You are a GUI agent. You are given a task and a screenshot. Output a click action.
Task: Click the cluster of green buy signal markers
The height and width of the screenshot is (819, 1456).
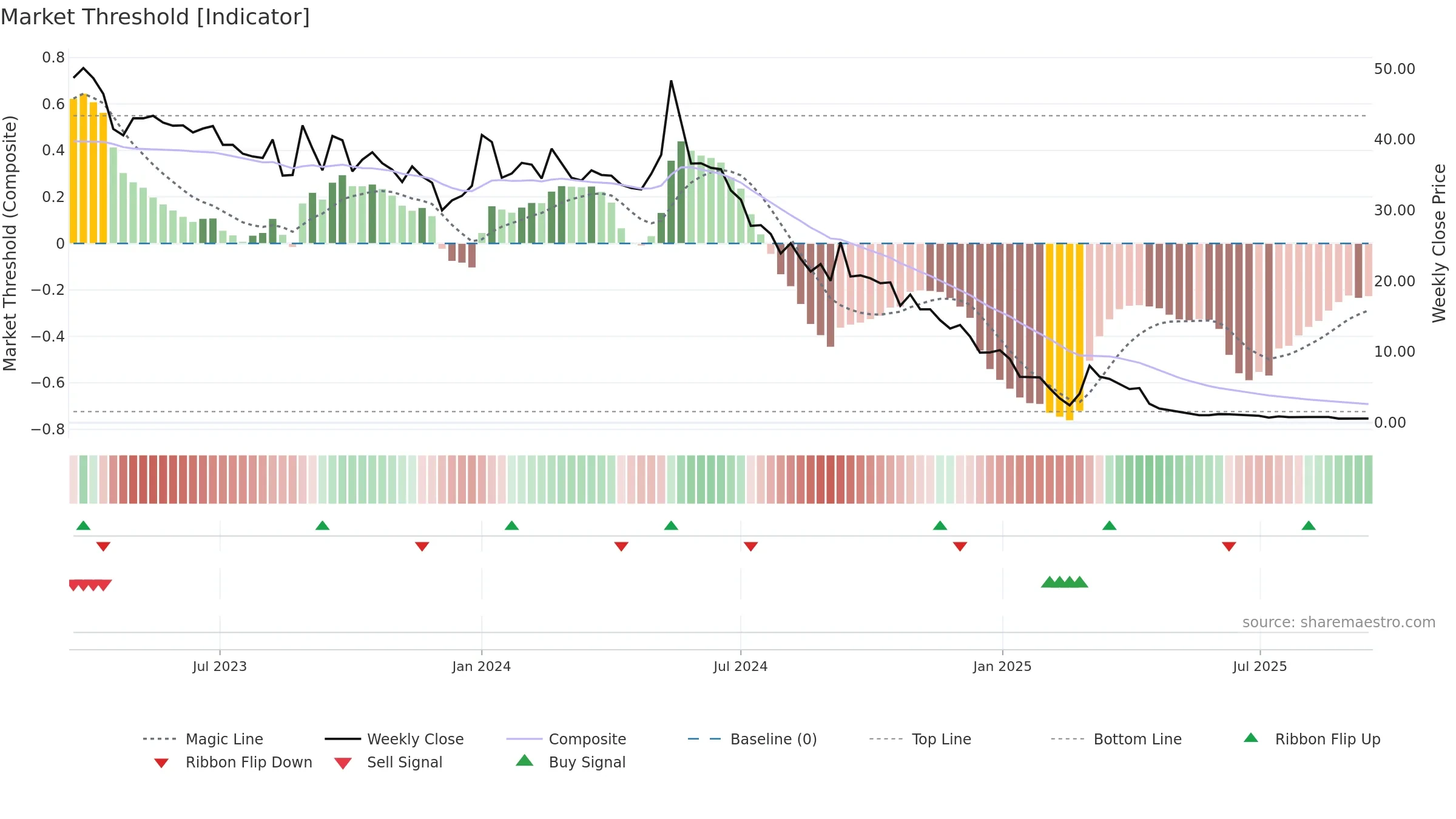tap(1065, 582)
